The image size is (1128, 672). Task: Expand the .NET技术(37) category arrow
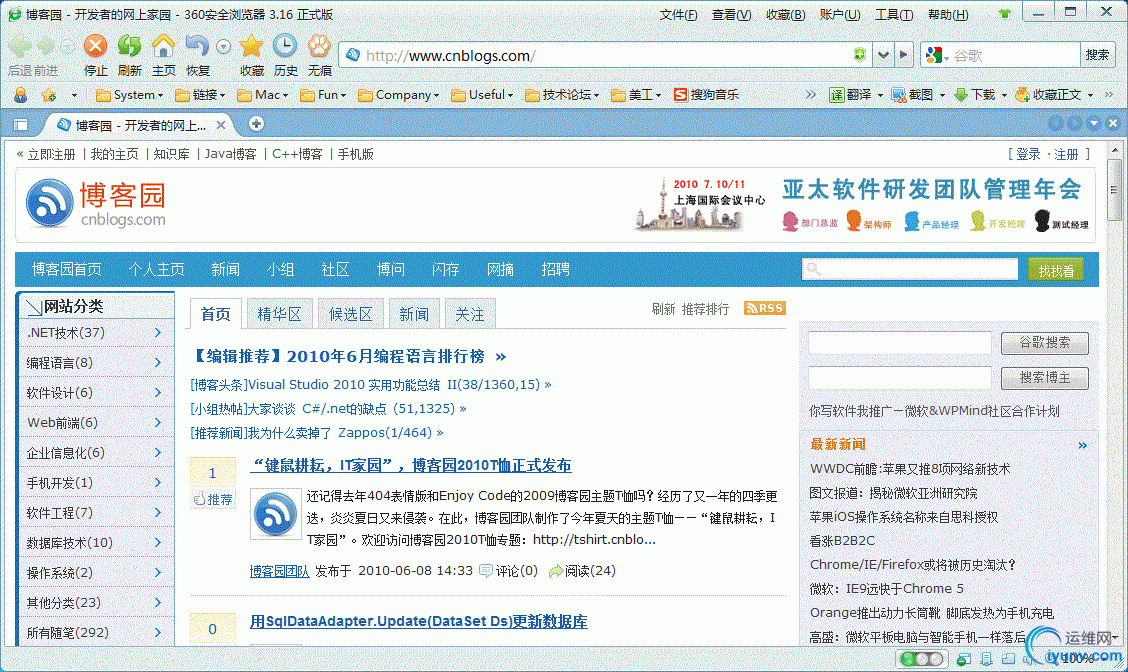pyautogui.click(x=158, y=332)
